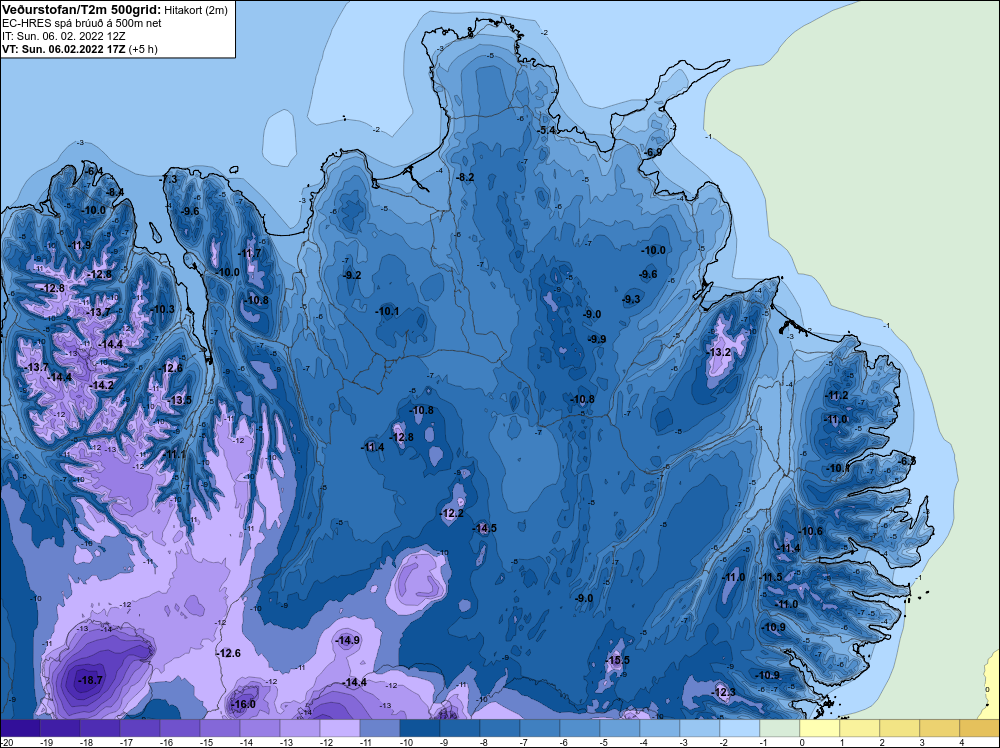
Task: Select the -8.2 temperature reading
Action: click(465, 177)
